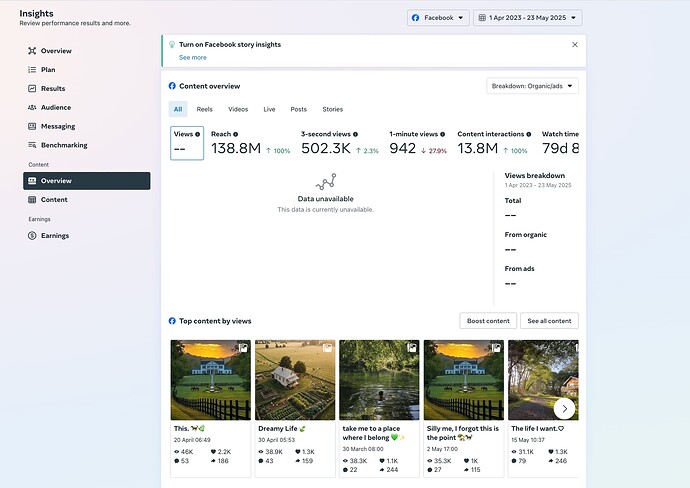Open the 'Dreamy Life' post thumbnail
The height and width of the screenshot is (488, 690).
coord(295,380)
